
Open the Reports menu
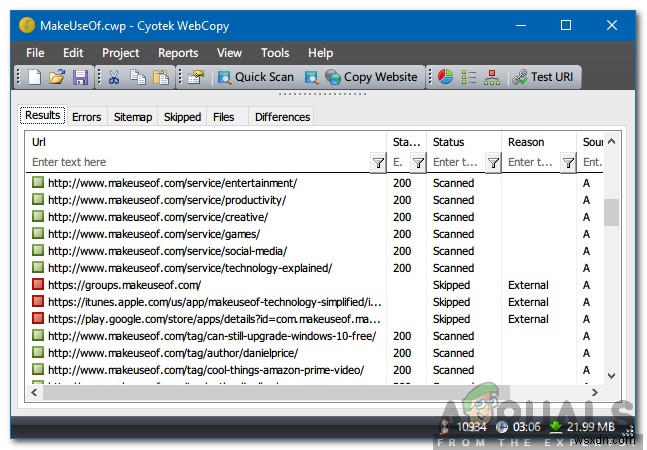point(178,53)
